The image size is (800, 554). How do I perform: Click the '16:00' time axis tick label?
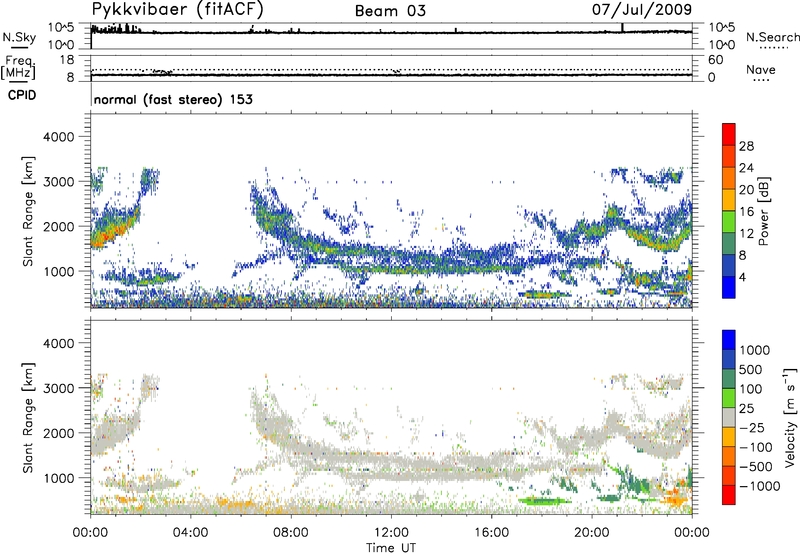point(491,533)
